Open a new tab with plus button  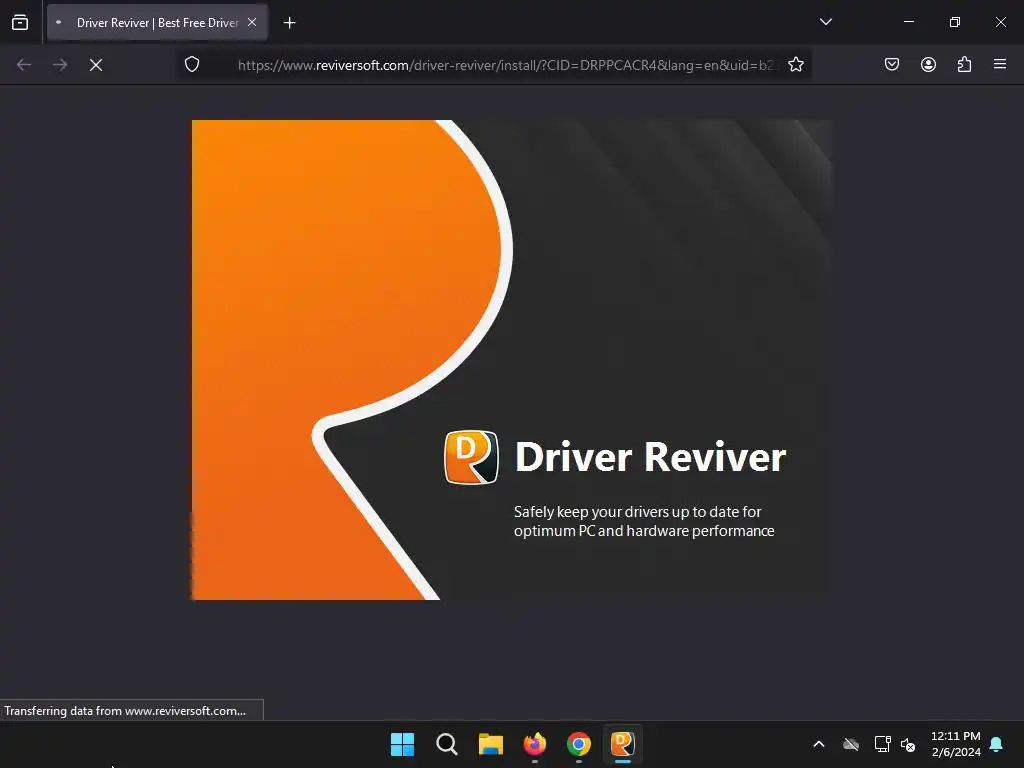coord(289,23)
